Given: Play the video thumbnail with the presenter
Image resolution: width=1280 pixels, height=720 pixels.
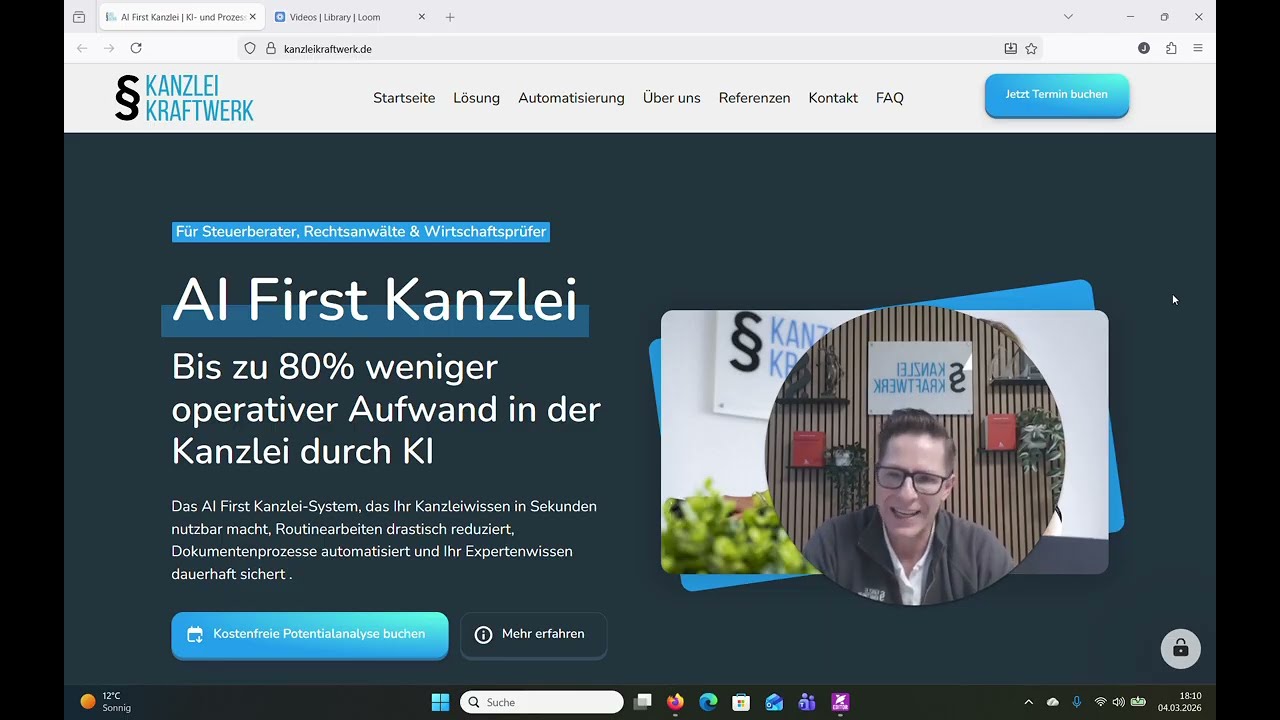Looking at the screenshot, I should click(884, 441).
